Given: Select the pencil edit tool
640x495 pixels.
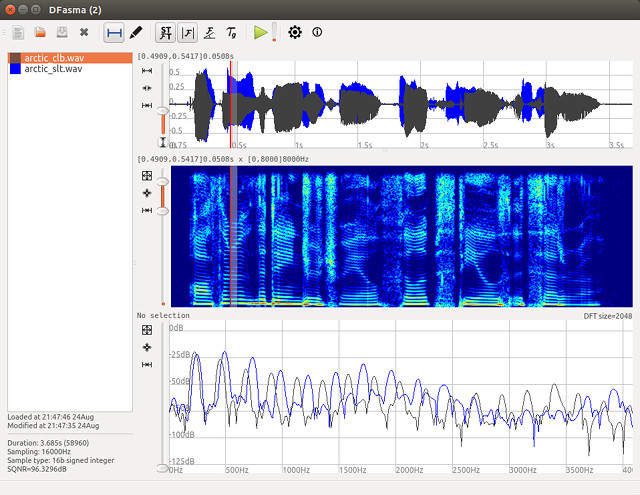Looking at the screenshot, I should (x=136, y=32).
